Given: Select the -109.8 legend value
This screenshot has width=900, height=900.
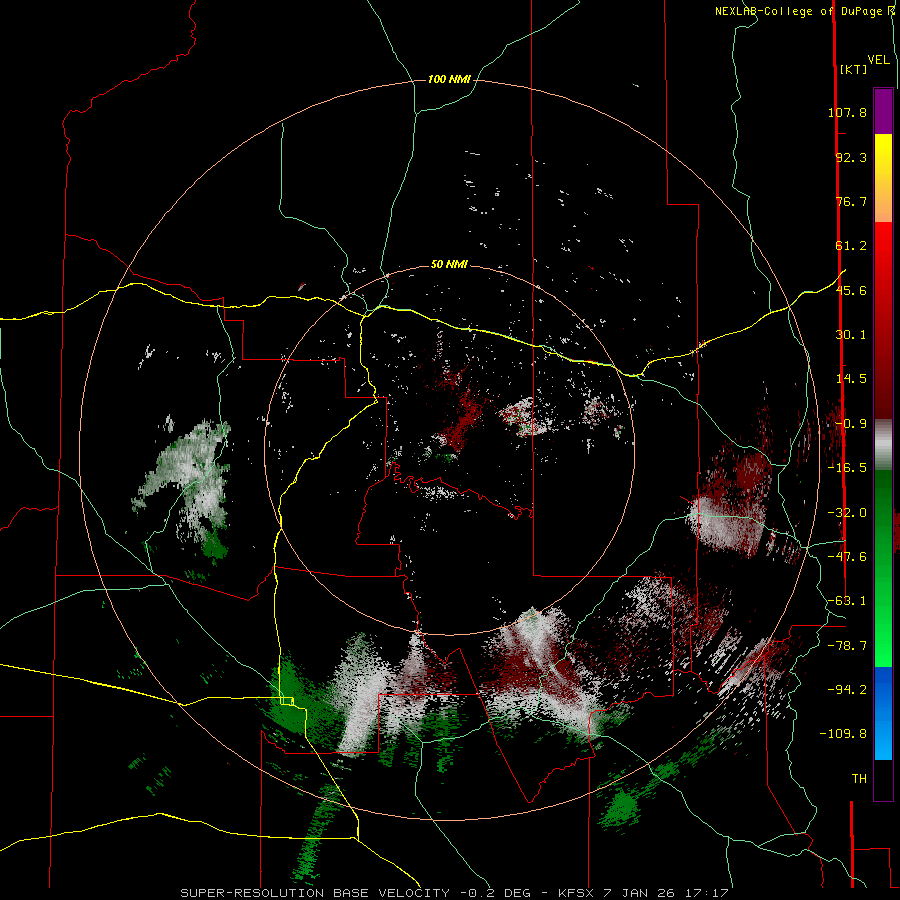Looking at the screenshot, I should click(x=843, y=734).
